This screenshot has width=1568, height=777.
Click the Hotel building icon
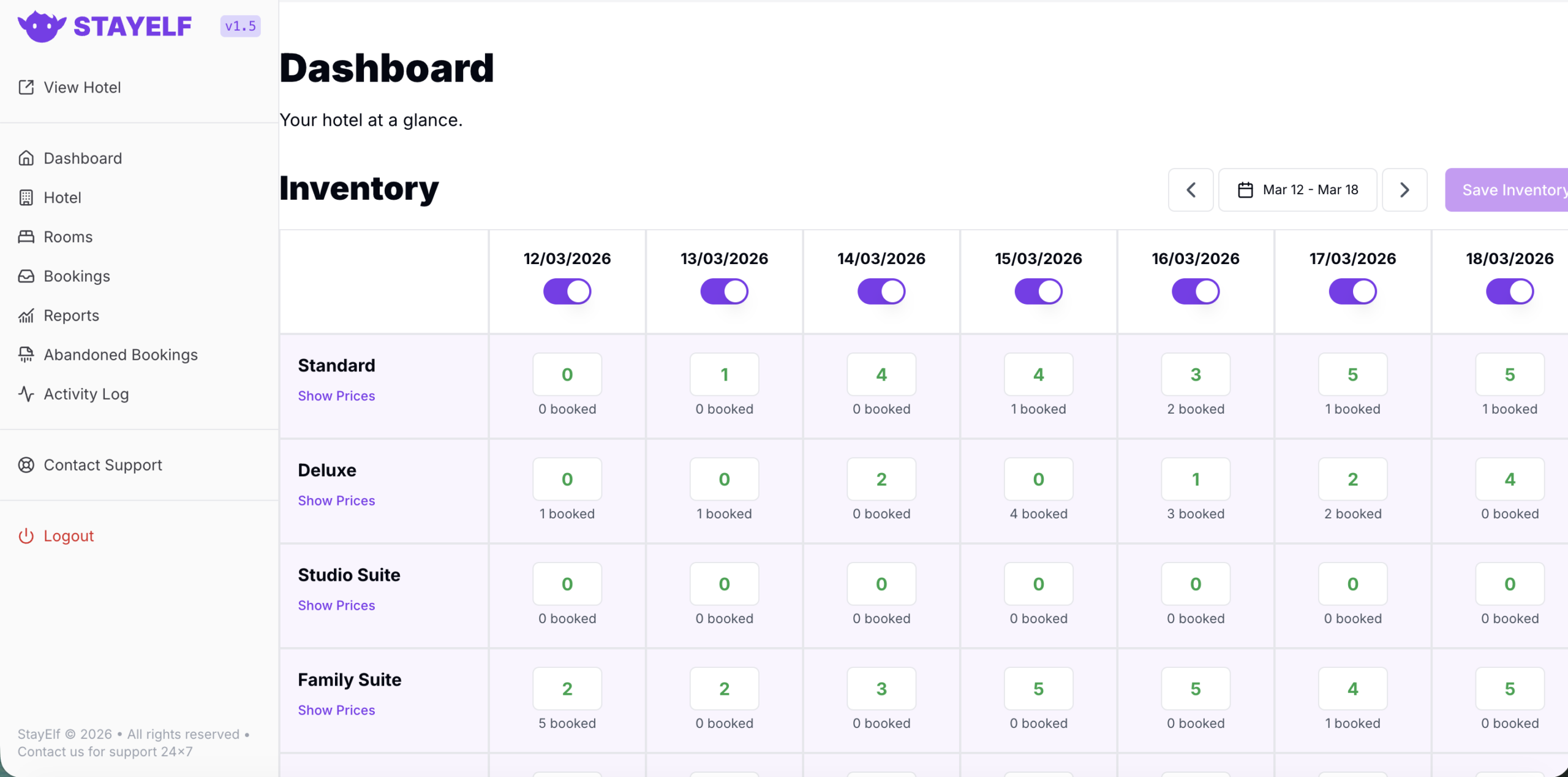pos(26,198)
